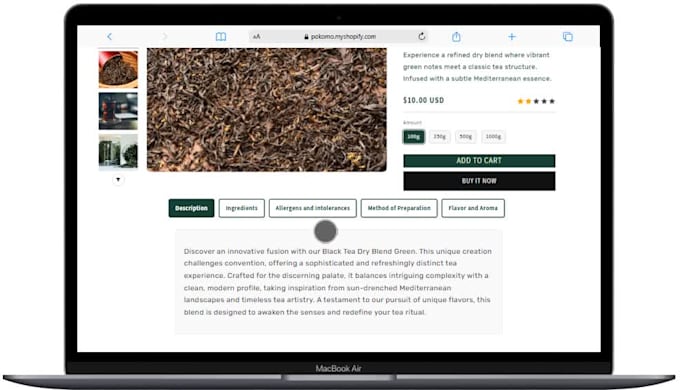Choose the 250g amount option
This screenshot has height=390, width=680.
pos(440,137)
